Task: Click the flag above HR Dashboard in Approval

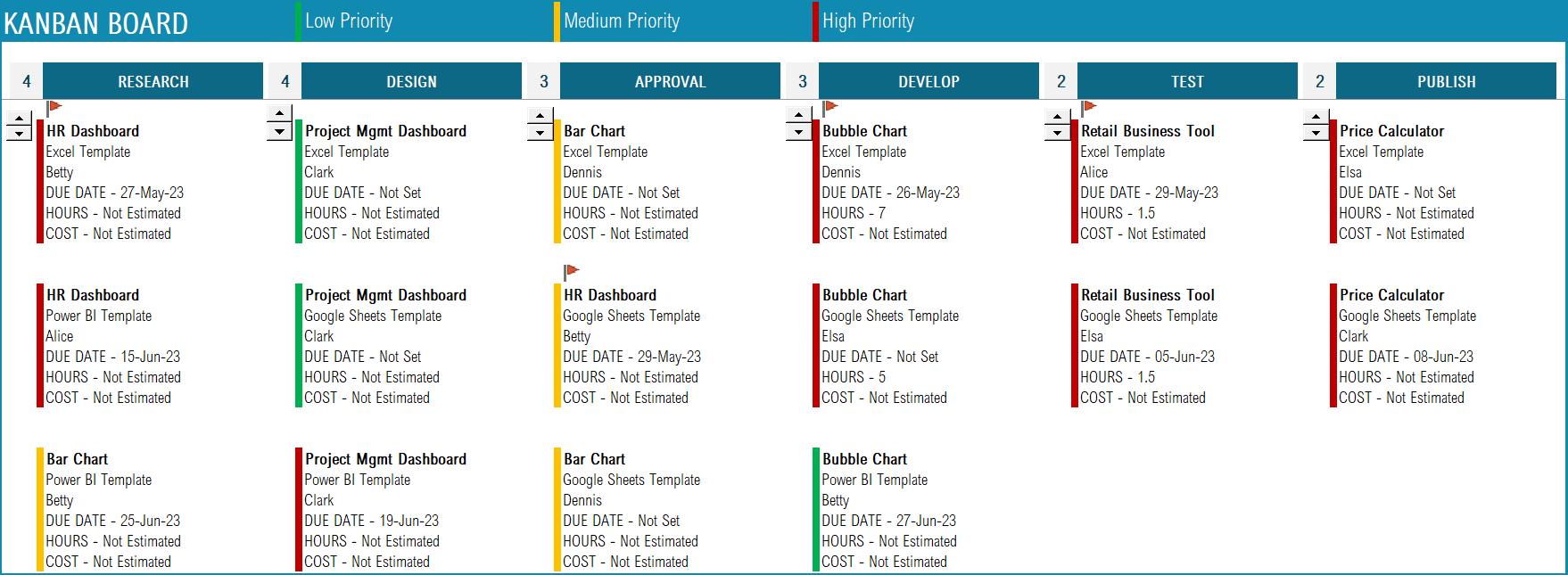Action: pos(572,271)
